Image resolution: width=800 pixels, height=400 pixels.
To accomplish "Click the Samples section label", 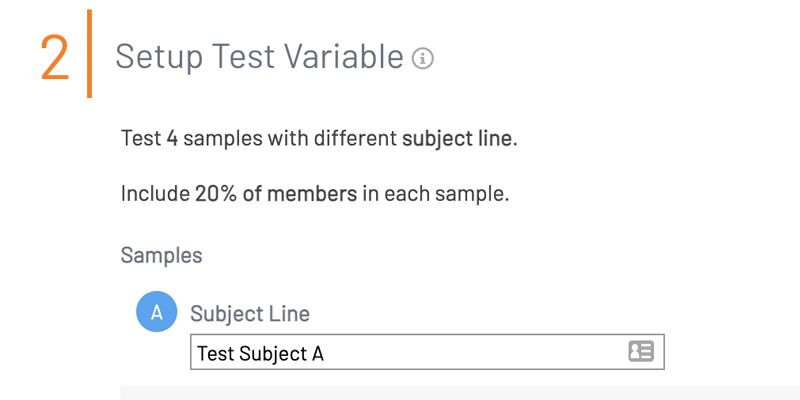I will (161, 255).
